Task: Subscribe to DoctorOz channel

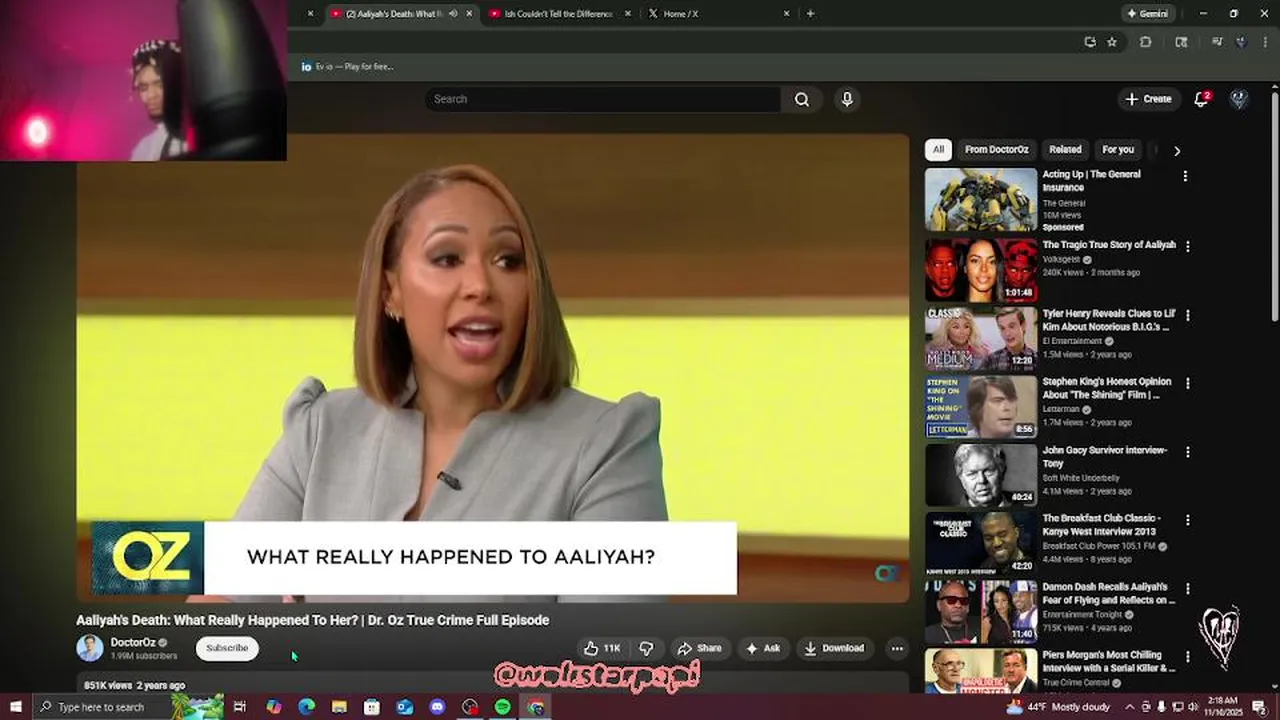Action: (x=227, y=648)
